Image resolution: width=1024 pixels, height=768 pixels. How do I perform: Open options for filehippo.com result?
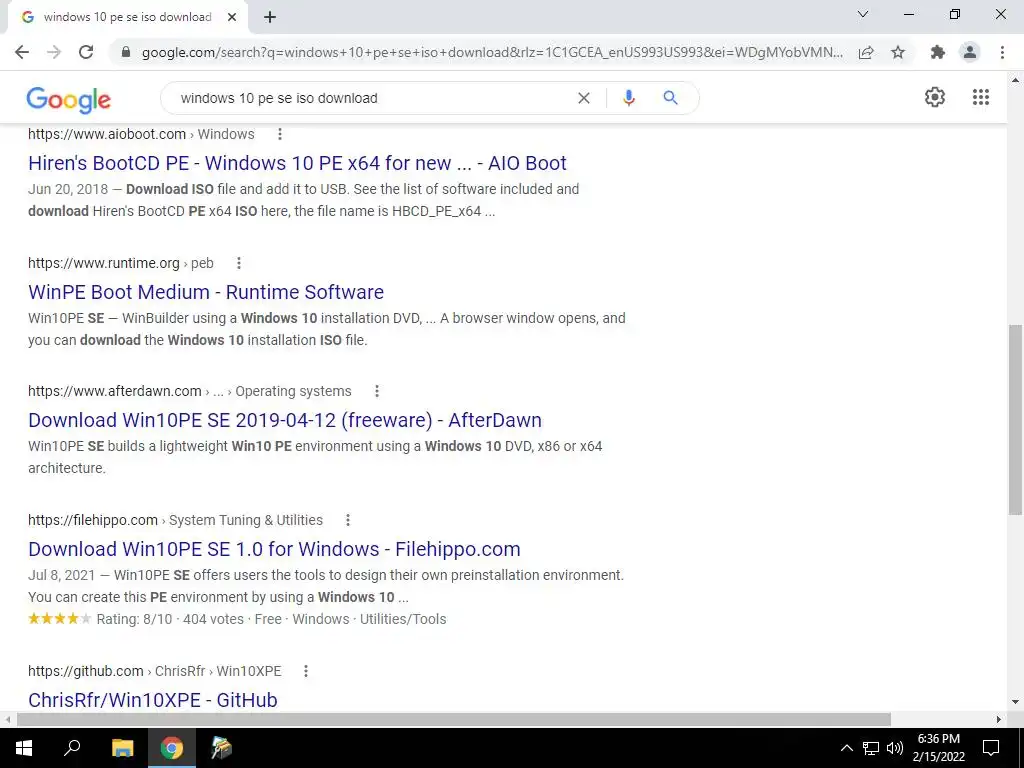tap(348, 520)
